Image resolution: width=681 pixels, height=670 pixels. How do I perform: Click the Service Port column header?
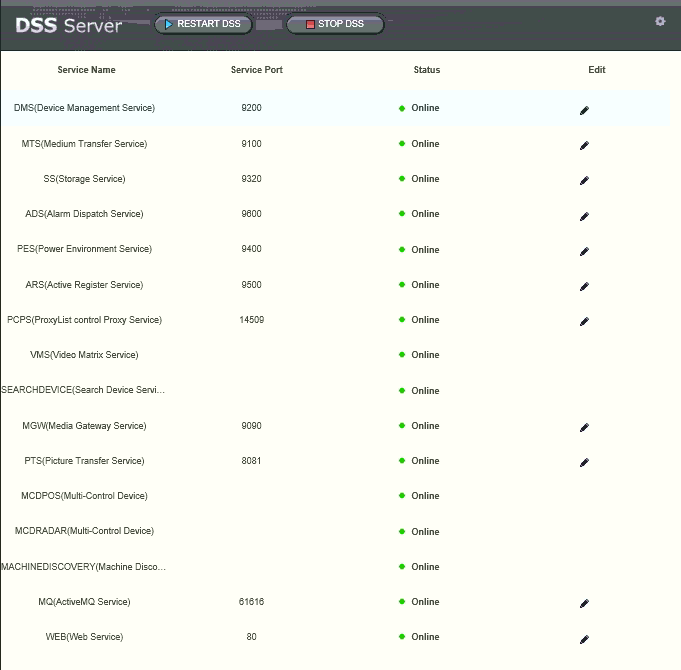coord(256,70)
